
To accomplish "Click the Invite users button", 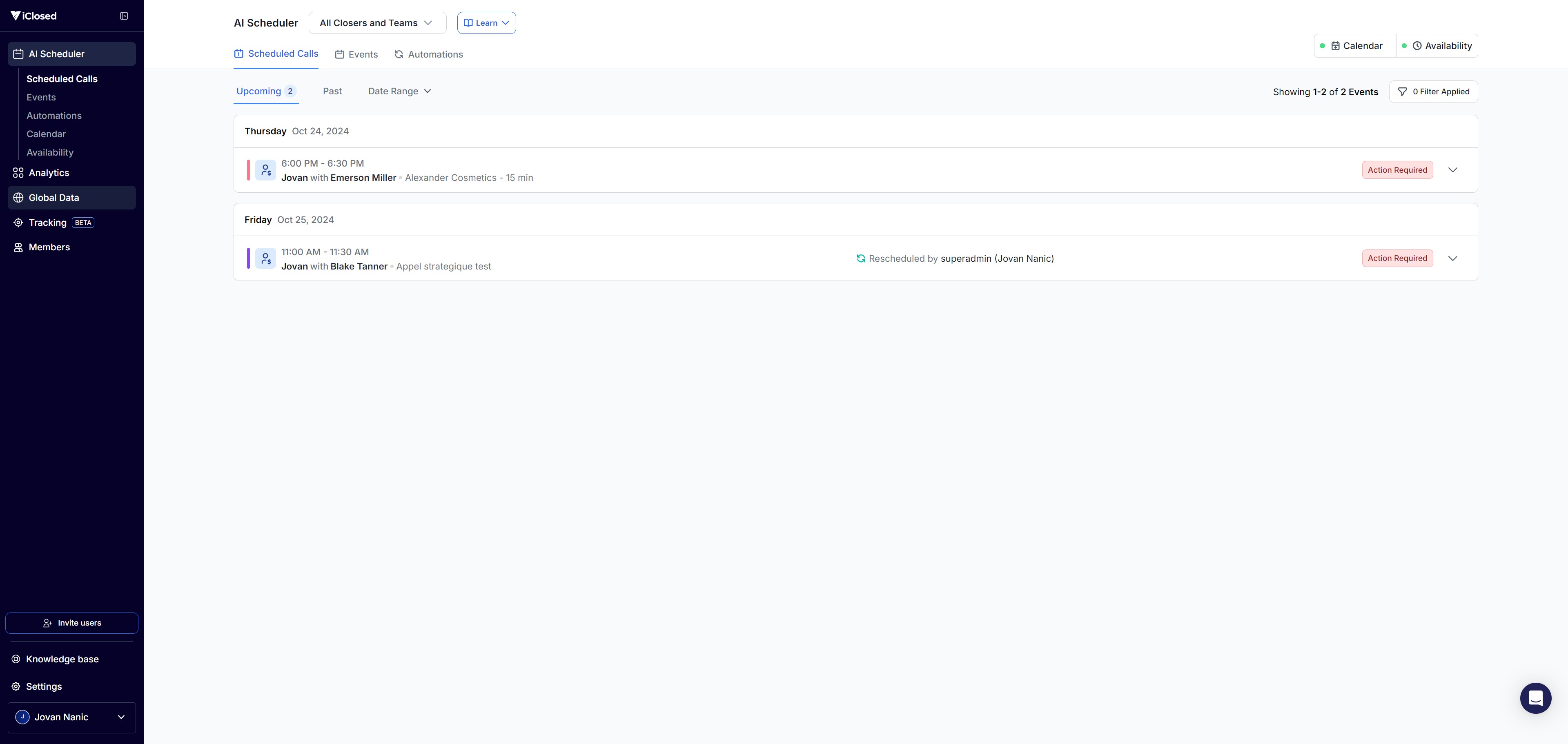I will [72, 623].
